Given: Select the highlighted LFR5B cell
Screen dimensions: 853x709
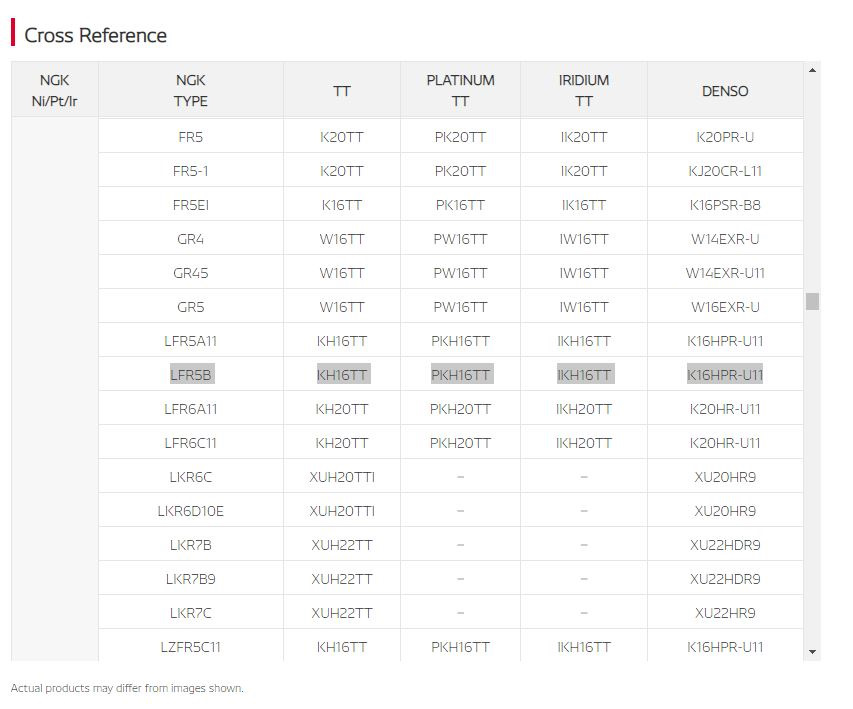Looking at the screenshot, I should point(191,375).
